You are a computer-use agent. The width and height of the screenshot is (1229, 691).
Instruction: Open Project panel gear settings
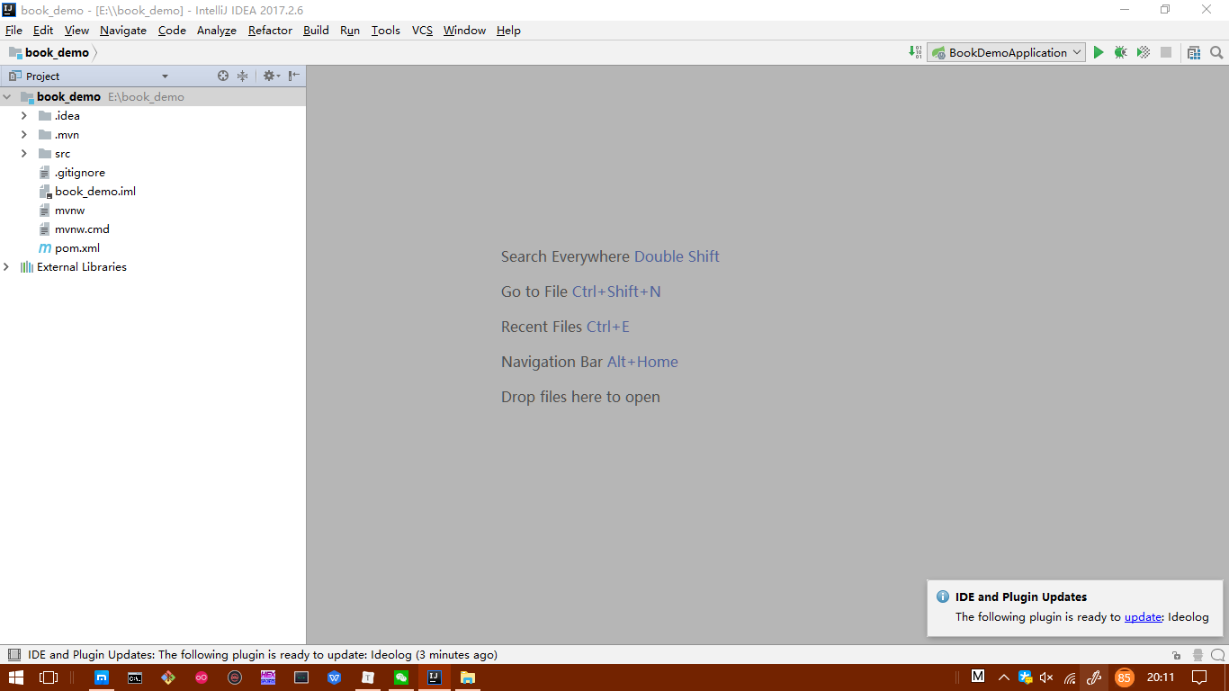click(270, 76)
